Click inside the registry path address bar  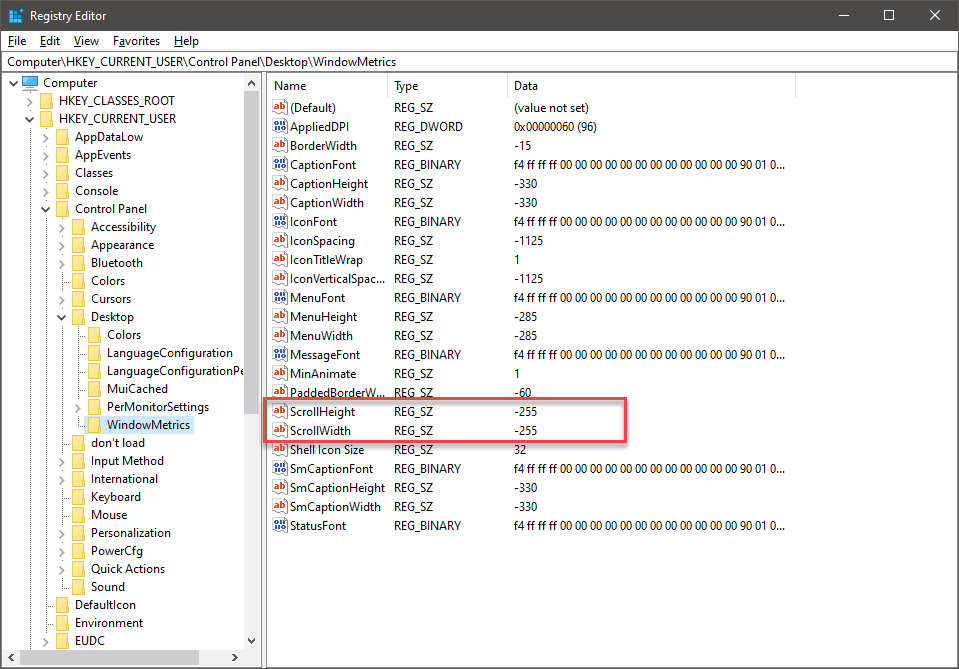click(x=400, y=60)
